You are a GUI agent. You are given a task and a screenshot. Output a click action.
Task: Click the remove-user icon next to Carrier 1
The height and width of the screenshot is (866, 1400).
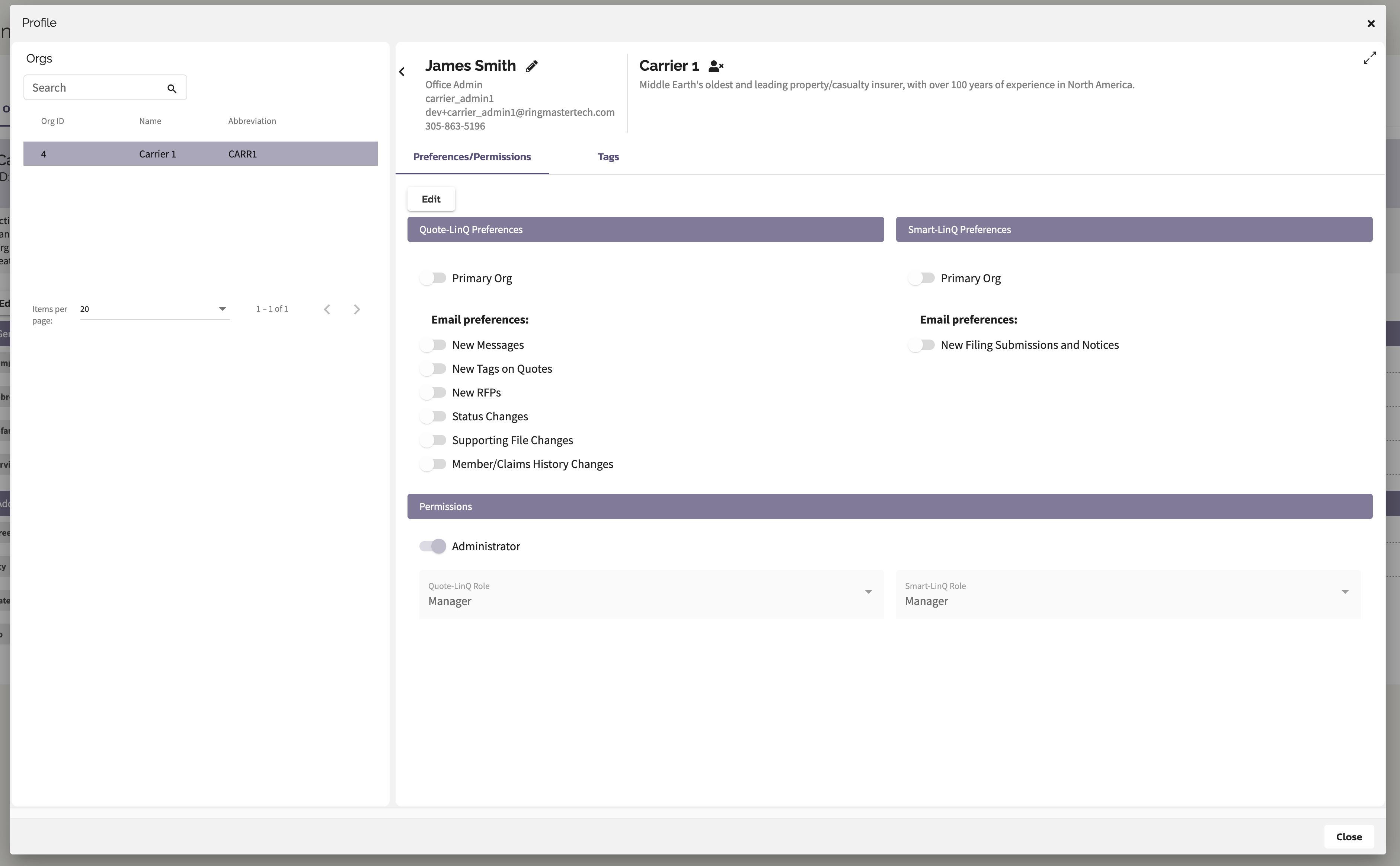(x=716, y=66)
